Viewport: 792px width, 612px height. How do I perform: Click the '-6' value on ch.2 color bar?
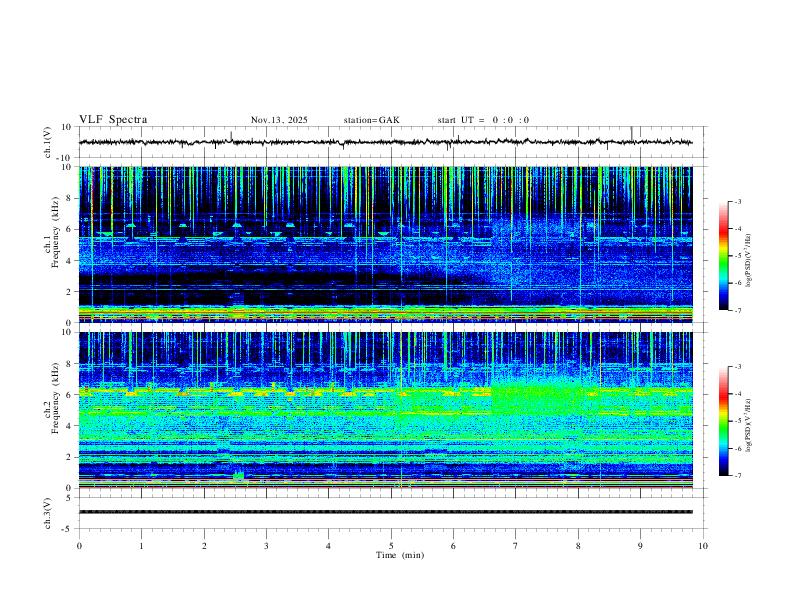coord(738,448)
